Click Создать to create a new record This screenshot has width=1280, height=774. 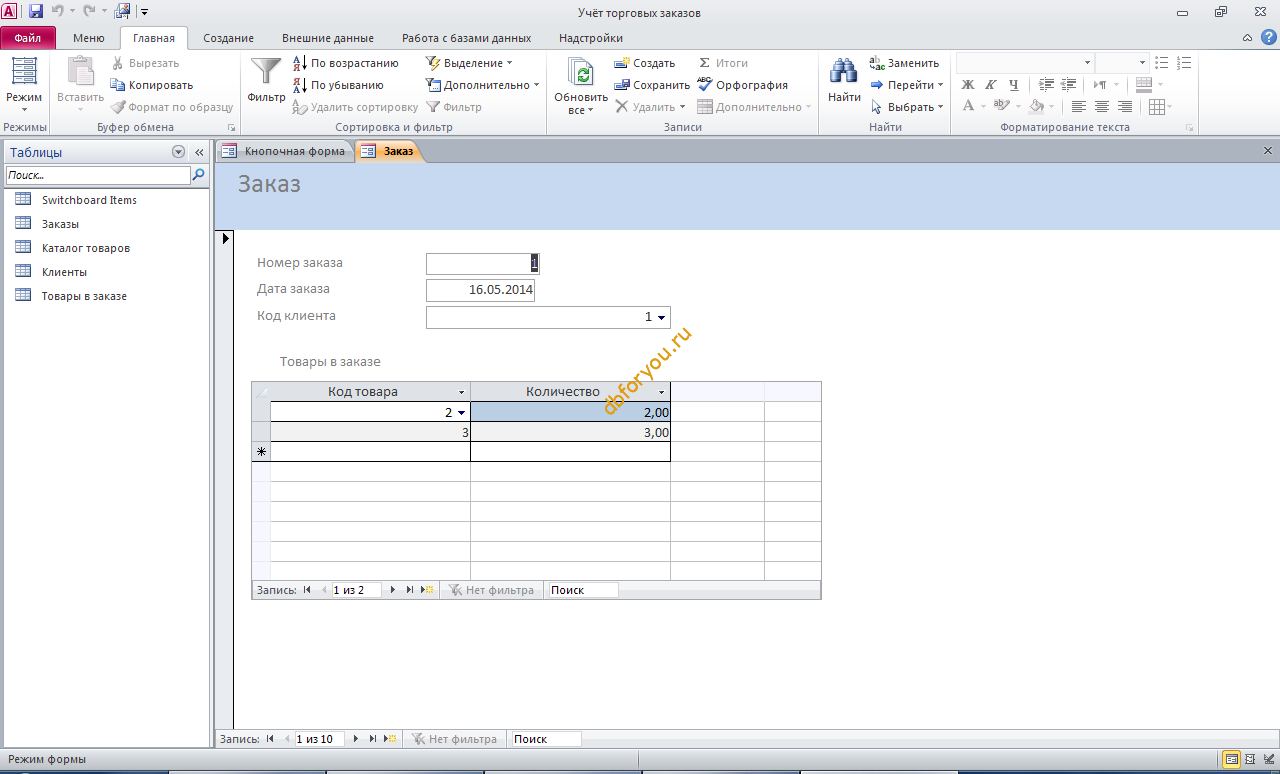(x=645, y=63)
